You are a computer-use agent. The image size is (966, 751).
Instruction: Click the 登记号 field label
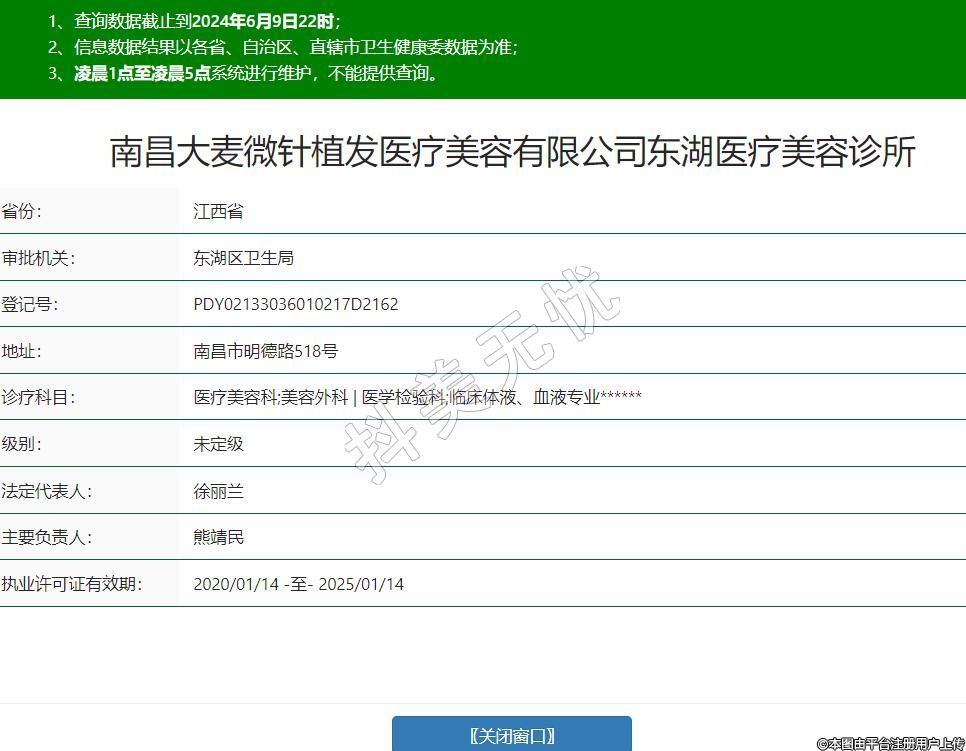coord(30,304)
